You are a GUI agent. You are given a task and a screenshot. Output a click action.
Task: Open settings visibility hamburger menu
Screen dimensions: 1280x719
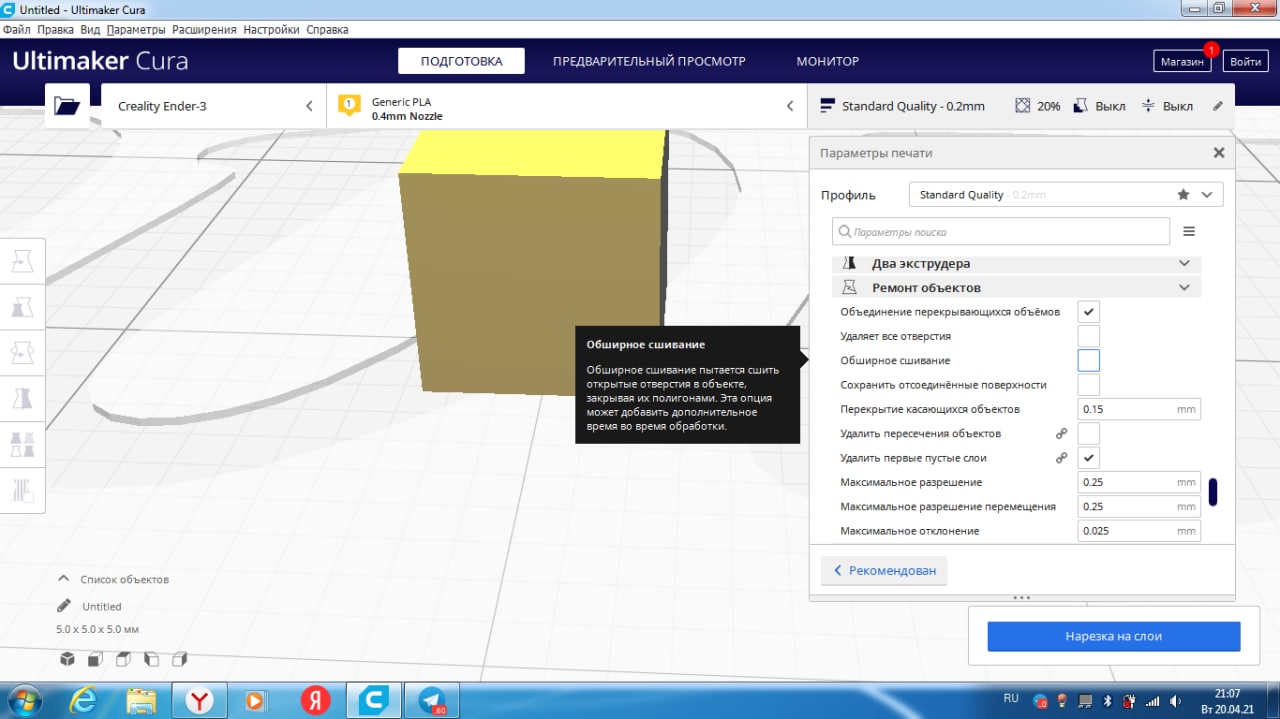click(1189, 231)
